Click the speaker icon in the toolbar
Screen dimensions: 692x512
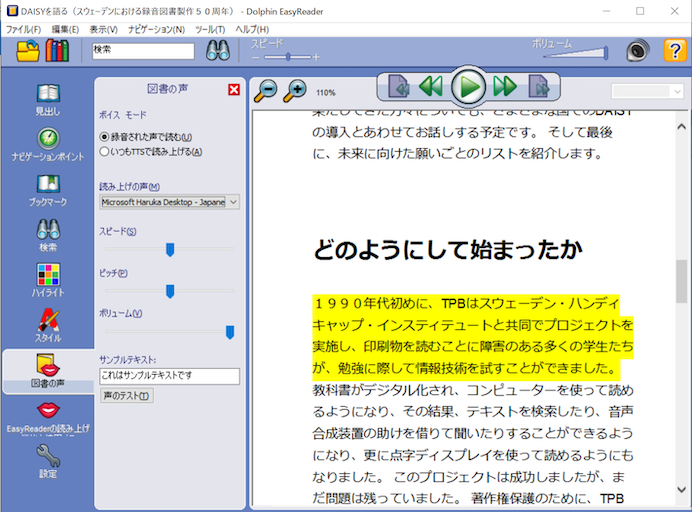(638, 50)
